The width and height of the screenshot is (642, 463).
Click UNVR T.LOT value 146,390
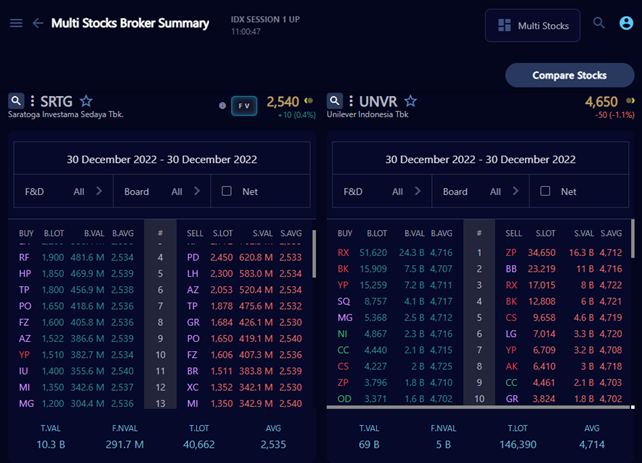(518, 445)
